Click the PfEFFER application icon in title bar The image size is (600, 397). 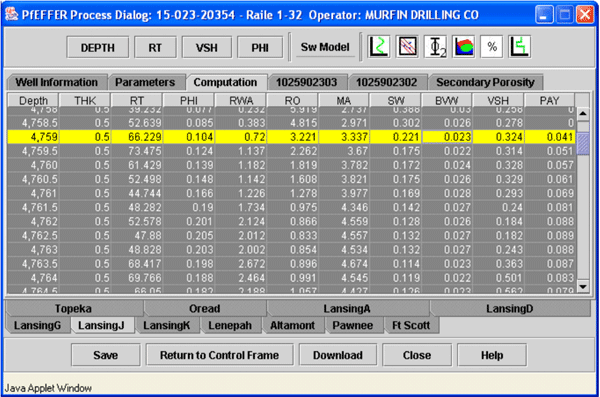point(11,15)
